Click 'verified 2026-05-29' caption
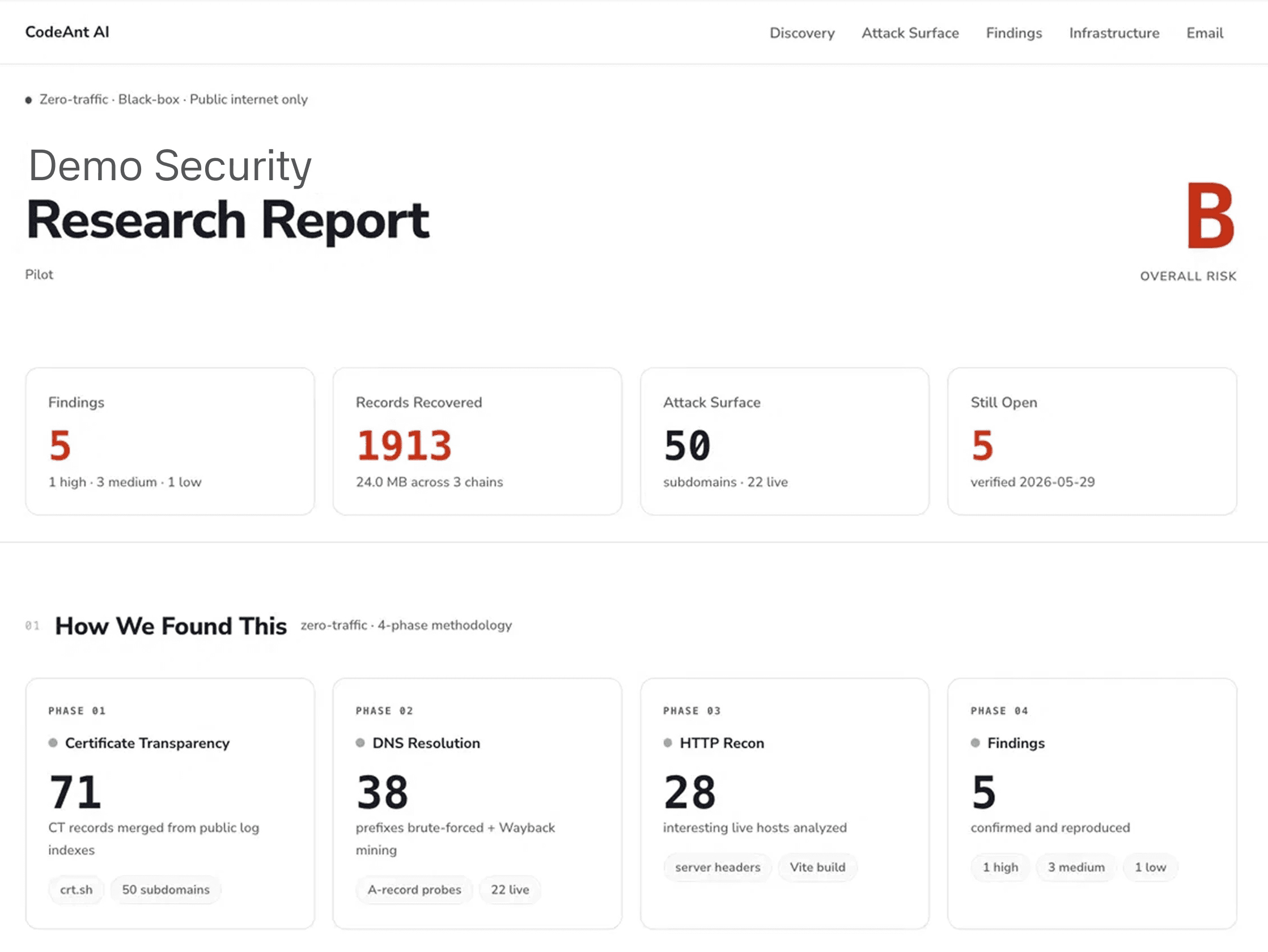Screen dimensions: 1268x952 click(1033, 482)
